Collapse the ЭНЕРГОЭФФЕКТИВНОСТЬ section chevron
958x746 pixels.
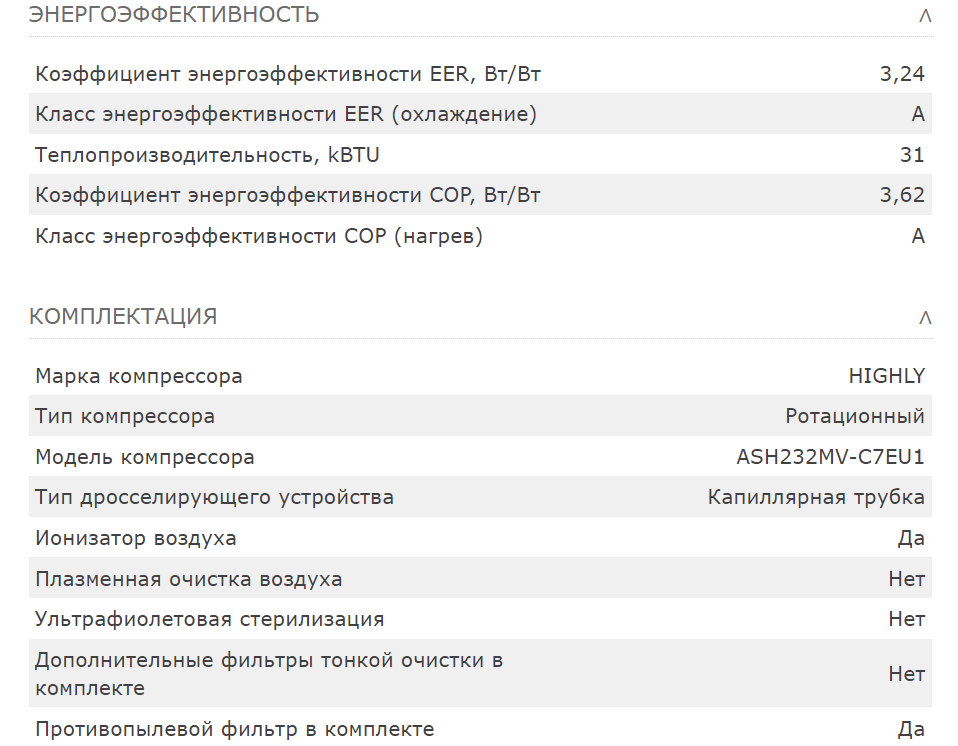(x=925, y=16)
